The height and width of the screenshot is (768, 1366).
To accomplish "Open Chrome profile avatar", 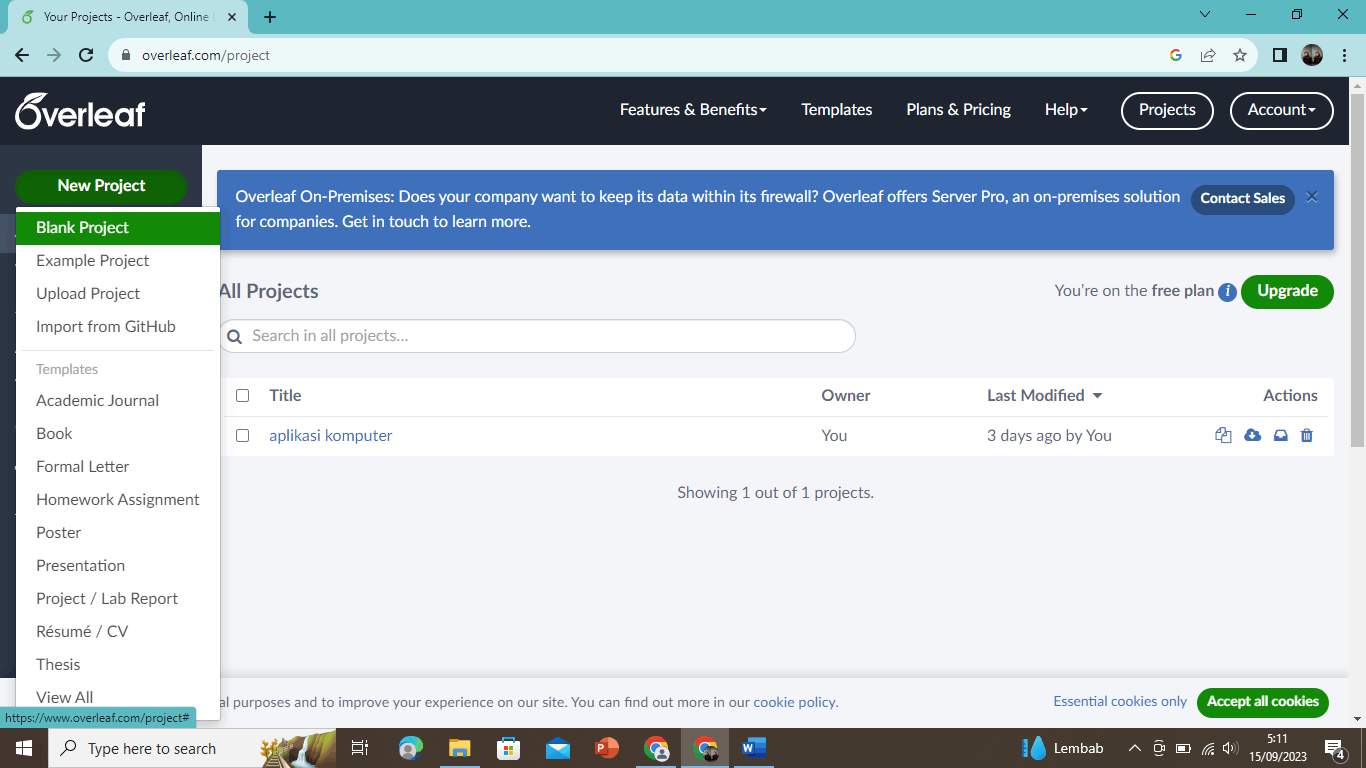I will pos(1312,55).
